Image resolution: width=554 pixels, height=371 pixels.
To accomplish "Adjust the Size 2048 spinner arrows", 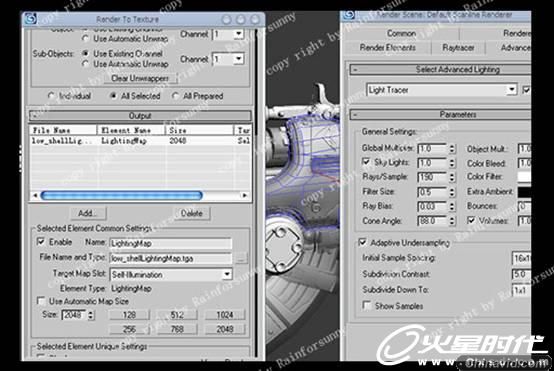I will 91,315.
